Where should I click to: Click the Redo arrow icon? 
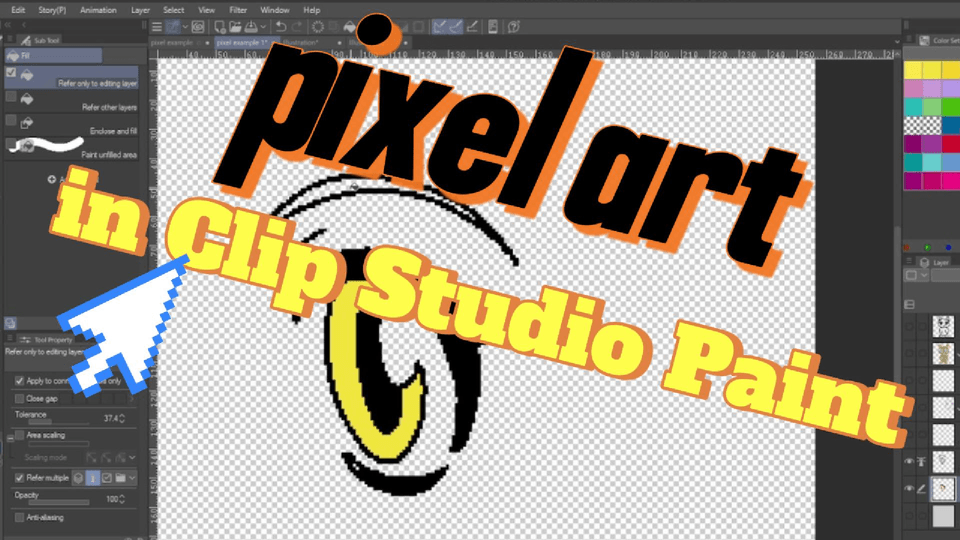coord(297,27)
